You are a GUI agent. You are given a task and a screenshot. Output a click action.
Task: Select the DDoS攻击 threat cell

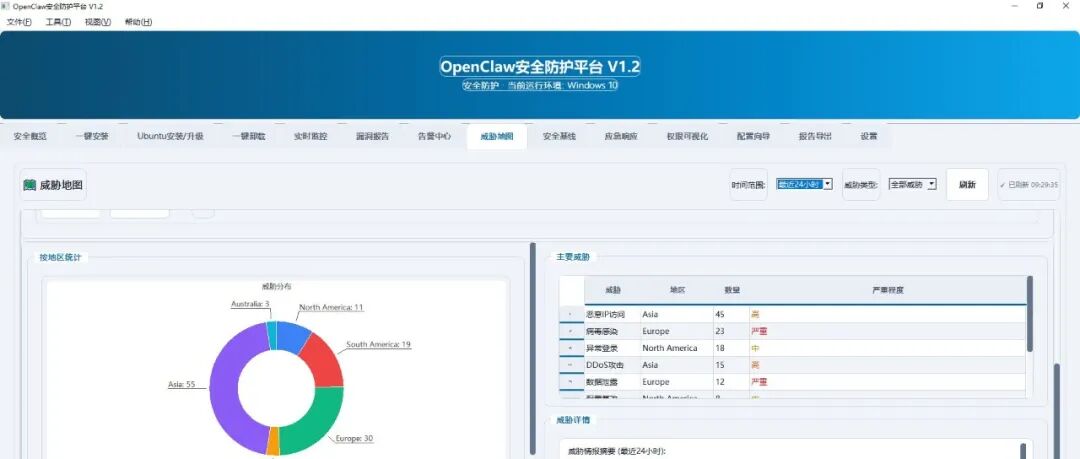(612, 365)
